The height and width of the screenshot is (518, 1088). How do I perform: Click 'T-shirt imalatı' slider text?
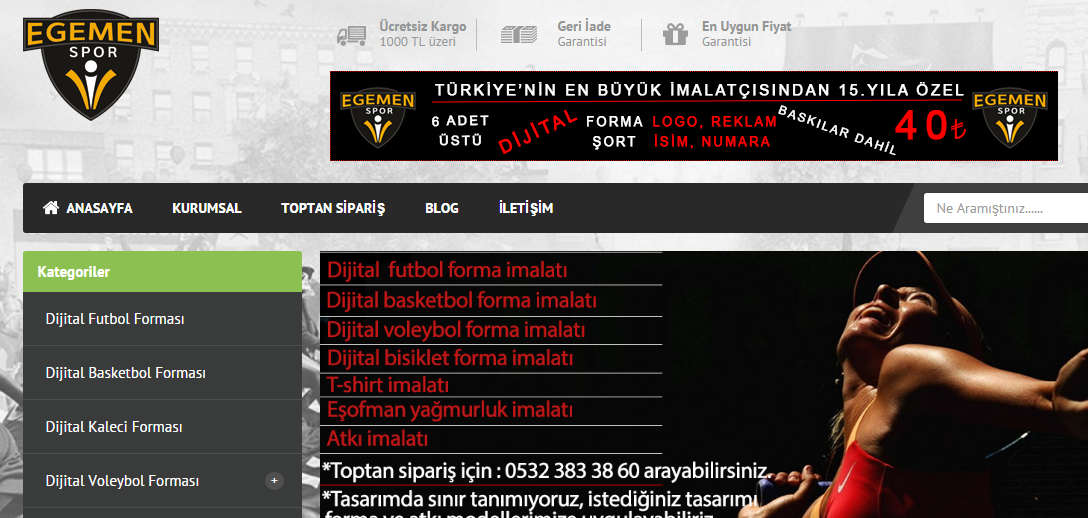coord(388,385)
